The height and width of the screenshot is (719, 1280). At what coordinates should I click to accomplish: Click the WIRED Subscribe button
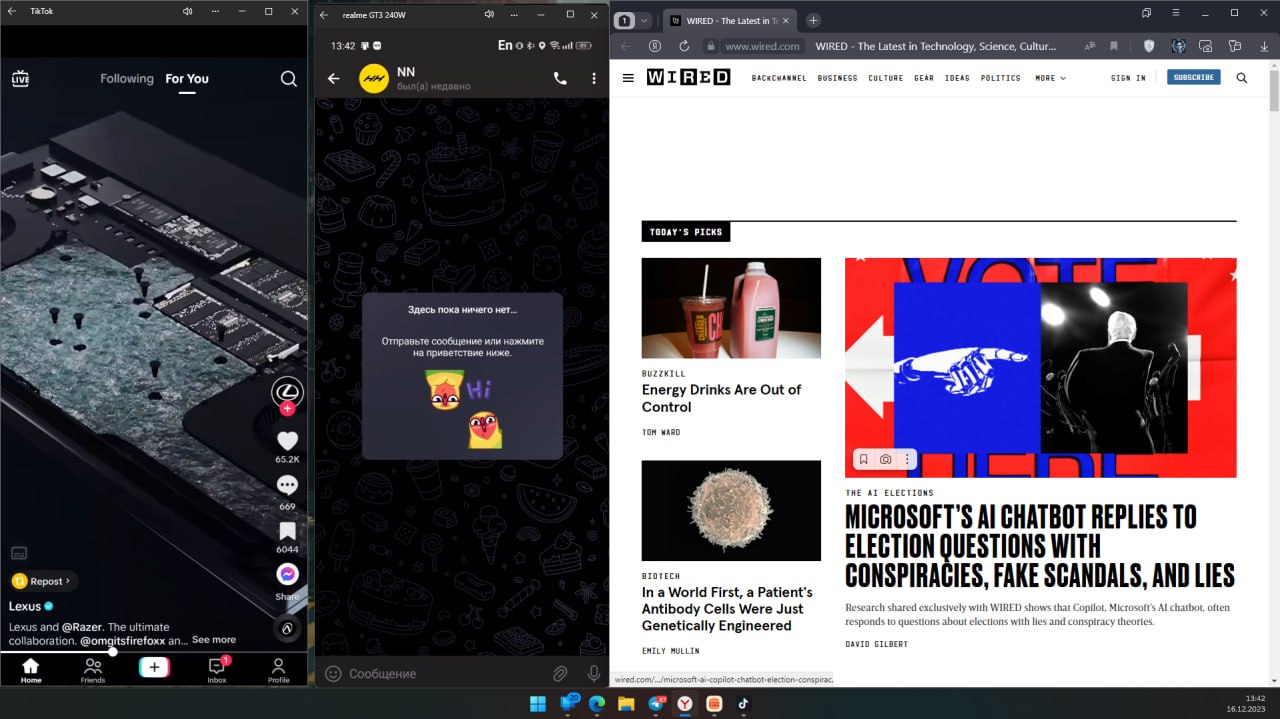pyautogui.click(x=1193, y=77)
